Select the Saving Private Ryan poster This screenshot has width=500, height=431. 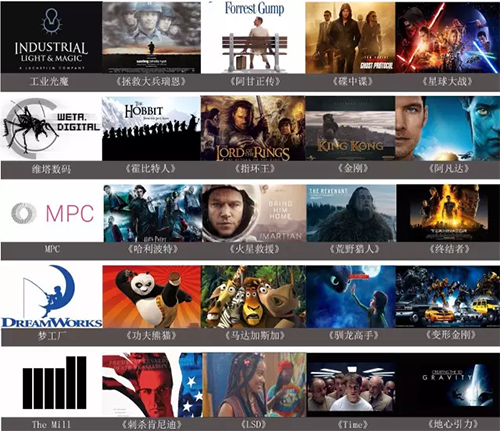pyautogui.click(x=151, y=37)
